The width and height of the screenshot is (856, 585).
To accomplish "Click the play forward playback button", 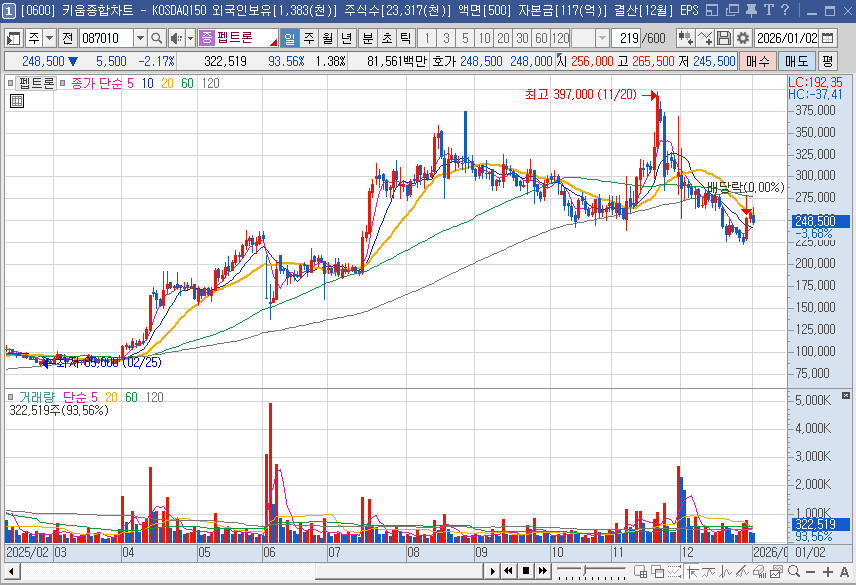I will [x=492, y=571].
